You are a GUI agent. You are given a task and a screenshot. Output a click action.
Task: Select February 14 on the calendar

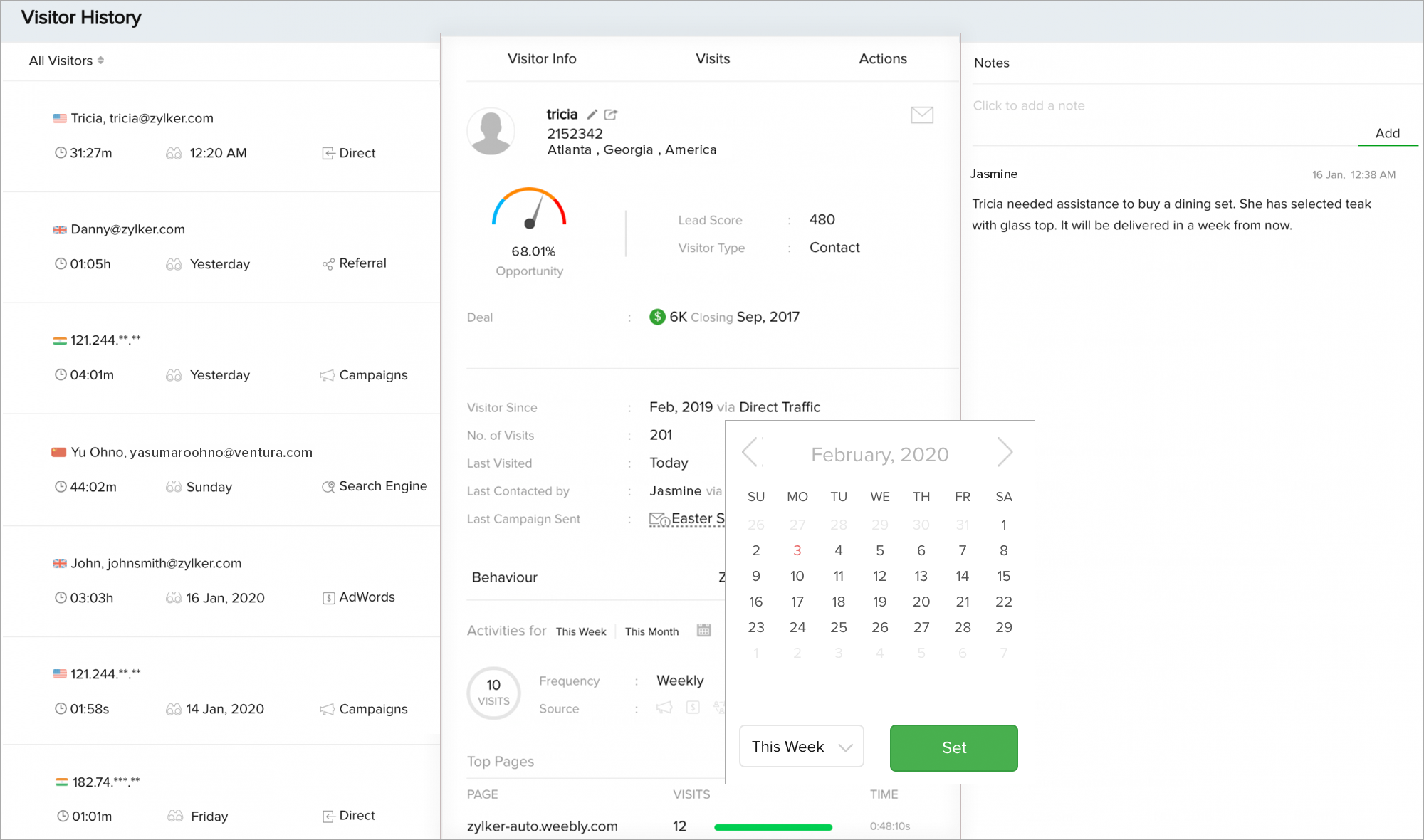point(962,576)
